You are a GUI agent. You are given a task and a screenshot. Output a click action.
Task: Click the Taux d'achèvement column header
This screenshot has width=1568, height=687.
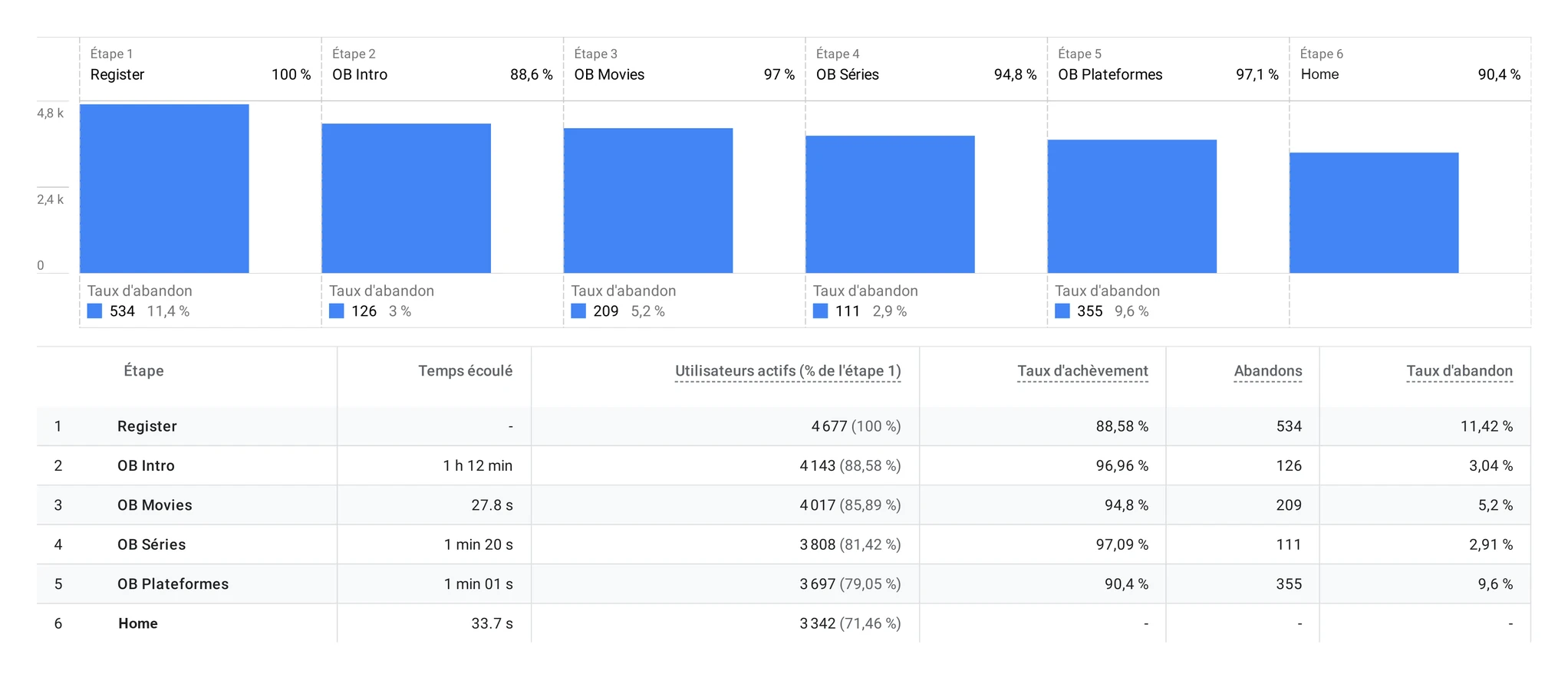point(1082,371)
